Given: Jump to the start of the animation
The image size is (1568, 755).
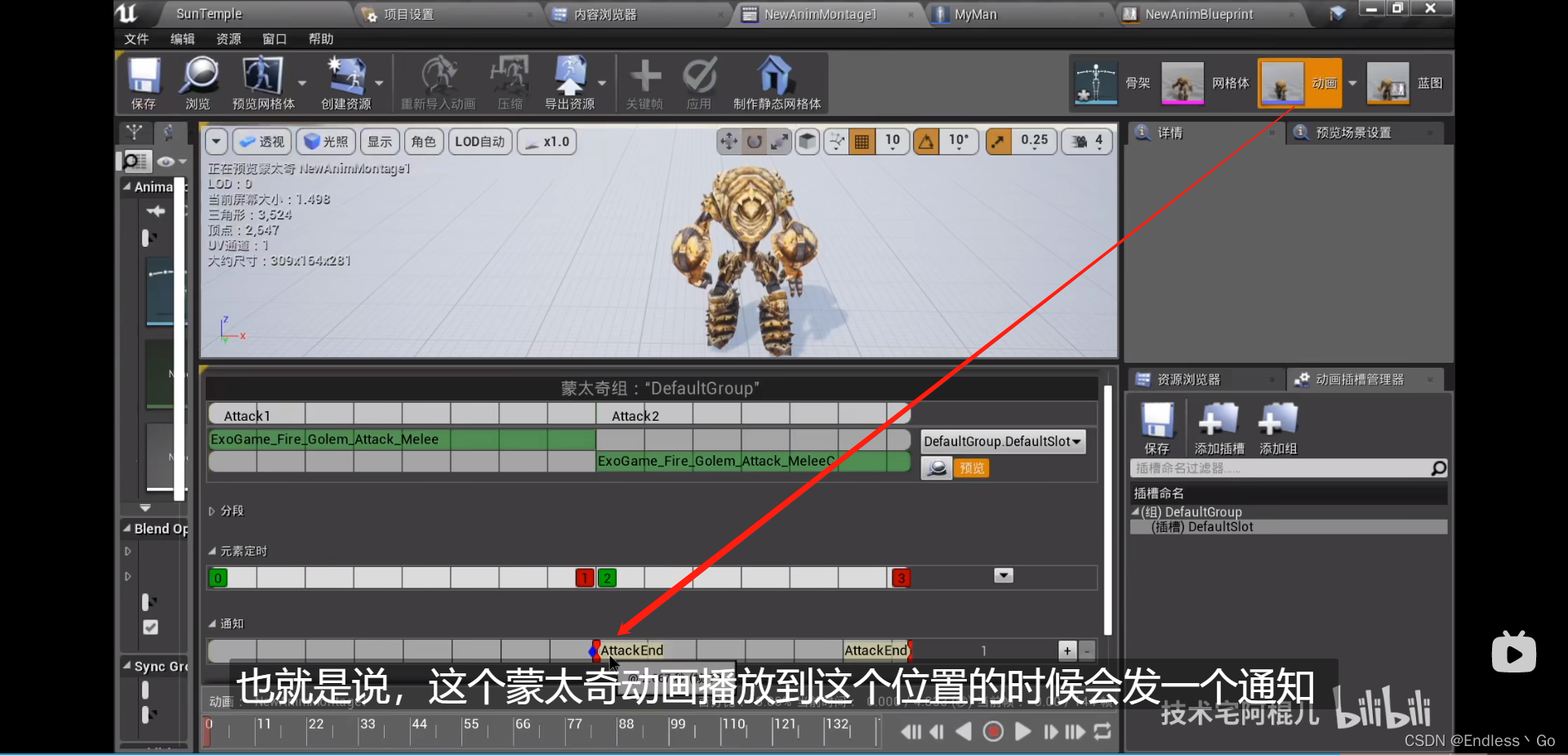Looking at the screenshot, I should coord(911,731).
